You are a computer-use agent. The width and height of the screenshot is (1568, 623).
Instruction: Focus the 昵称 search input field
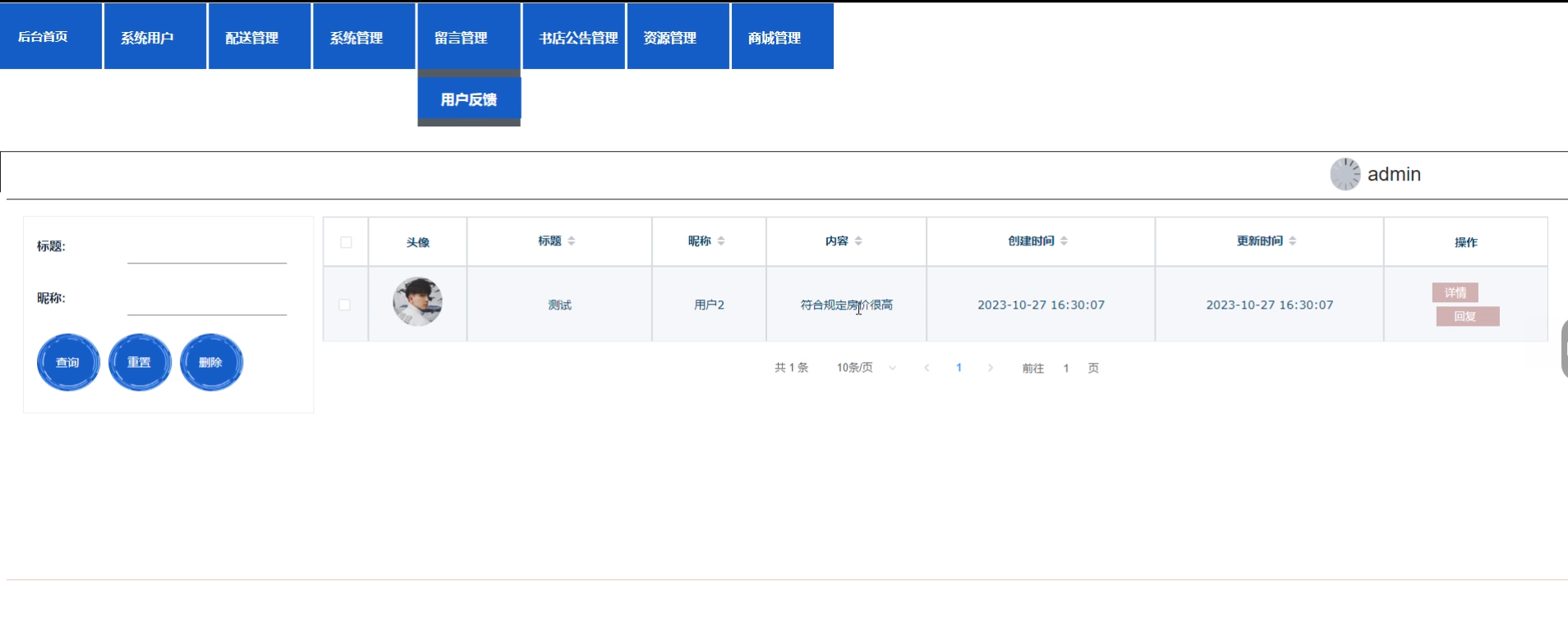tap(207, 300)
